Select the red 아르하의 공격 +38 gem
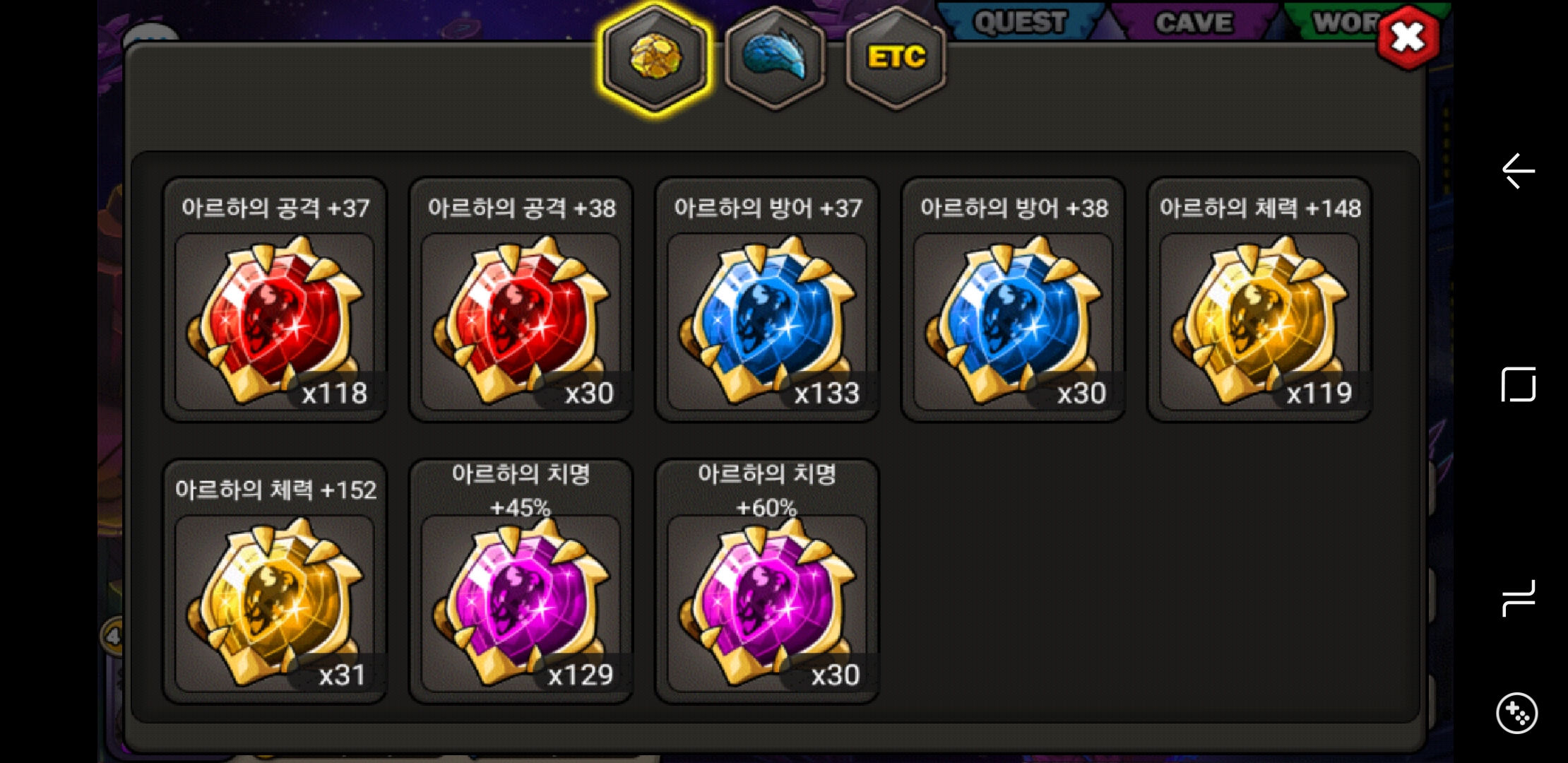The width and height of the screenshot is (1568, 763). tap(521, 321)
